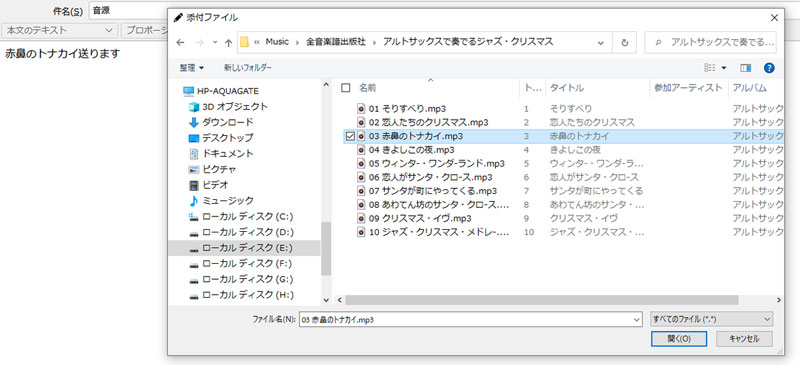Open ミュージック in sidebar
The image size is (800, 365).
click(227, 201)
